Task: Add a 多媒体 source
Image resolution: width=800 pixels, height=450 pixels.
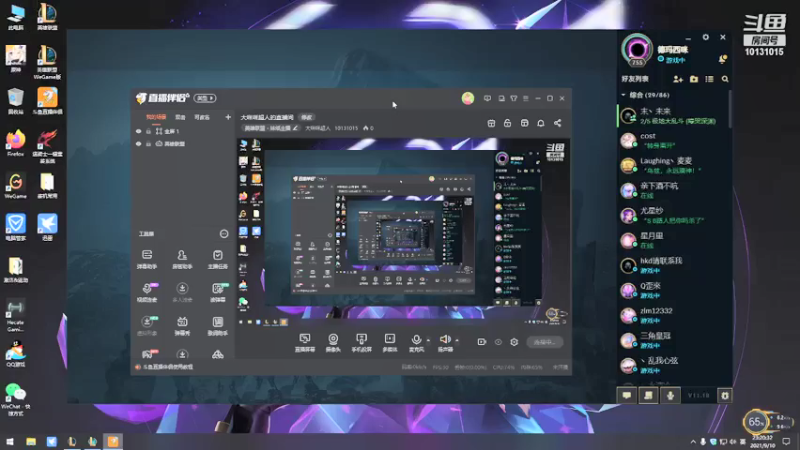Action: [390, 342]
